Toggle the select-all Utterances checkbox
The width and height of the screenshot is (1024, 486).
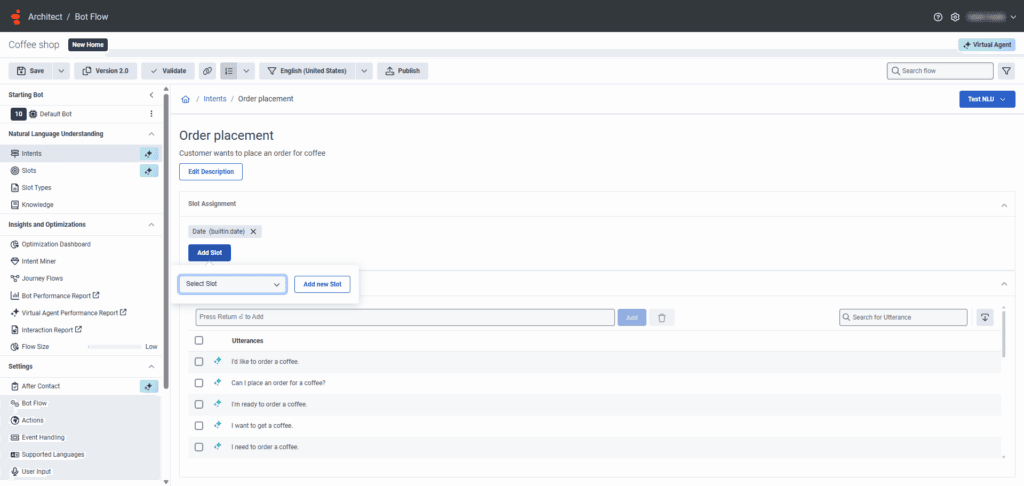199,341
